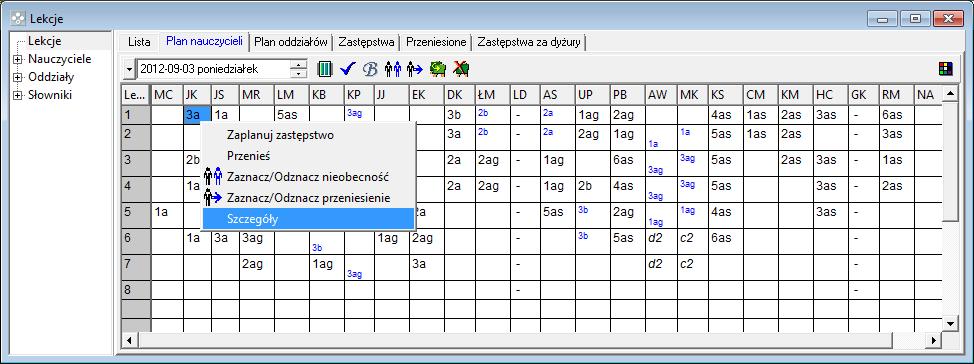Choose Szczegóły from context menu
Viewport: 974px width, 364px height.
[309, 219]
